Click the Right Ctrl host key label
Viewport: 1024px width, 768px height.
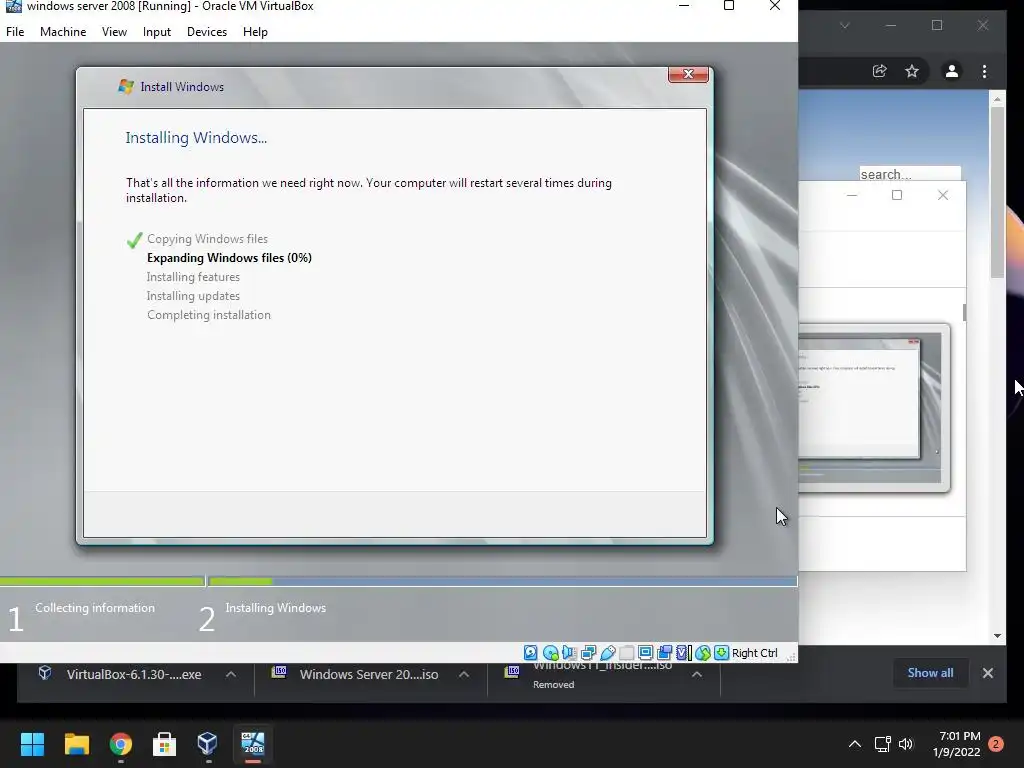(x=754, y=653)
